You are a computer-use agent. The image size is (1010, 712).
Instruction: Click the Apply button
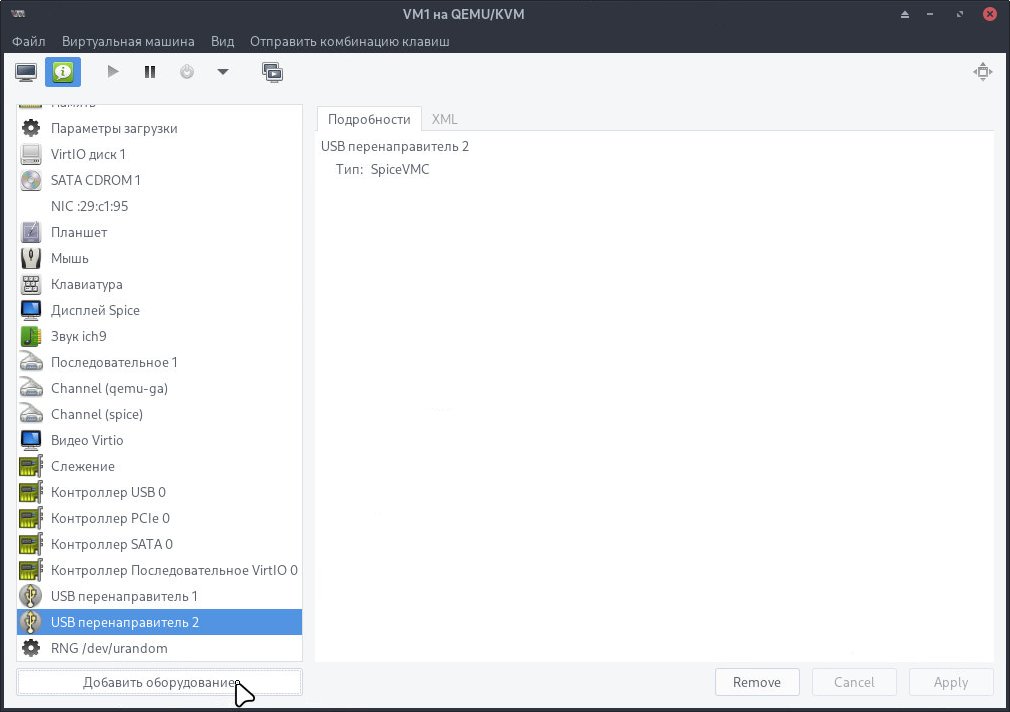[x=950, y=681]
